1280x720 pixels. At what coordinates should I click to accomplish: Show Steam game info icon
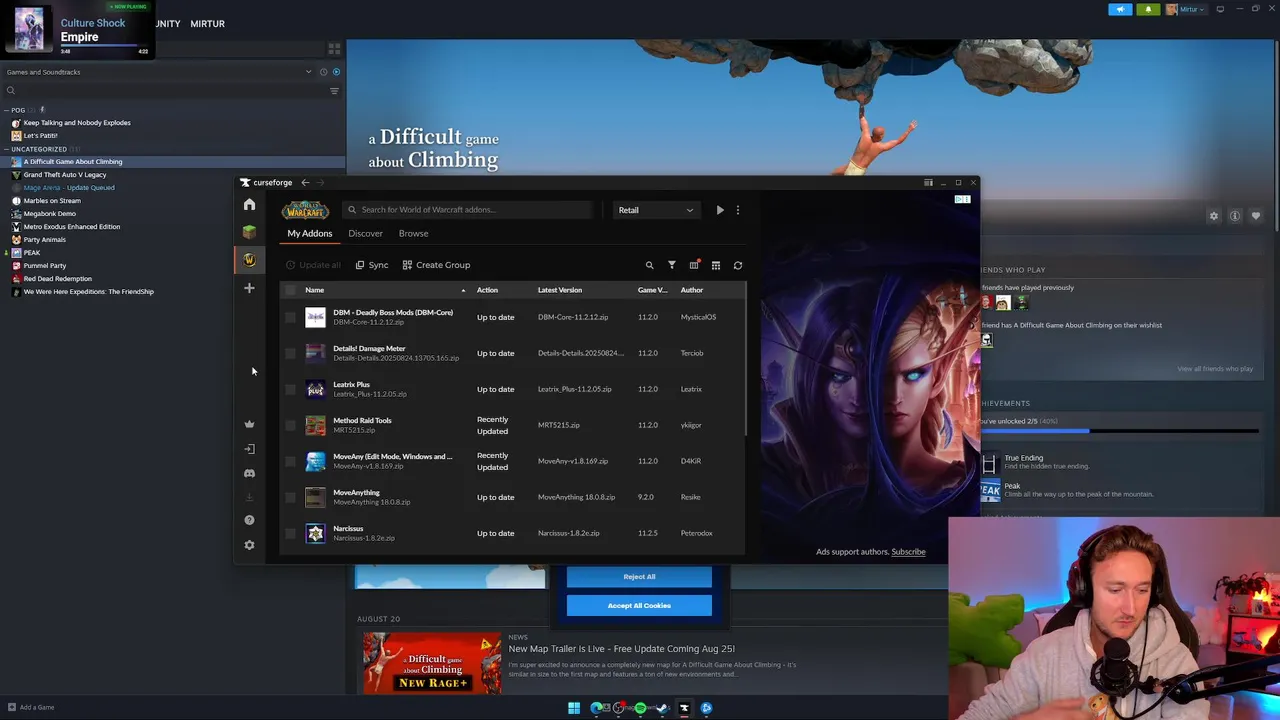click(1235, 216)
